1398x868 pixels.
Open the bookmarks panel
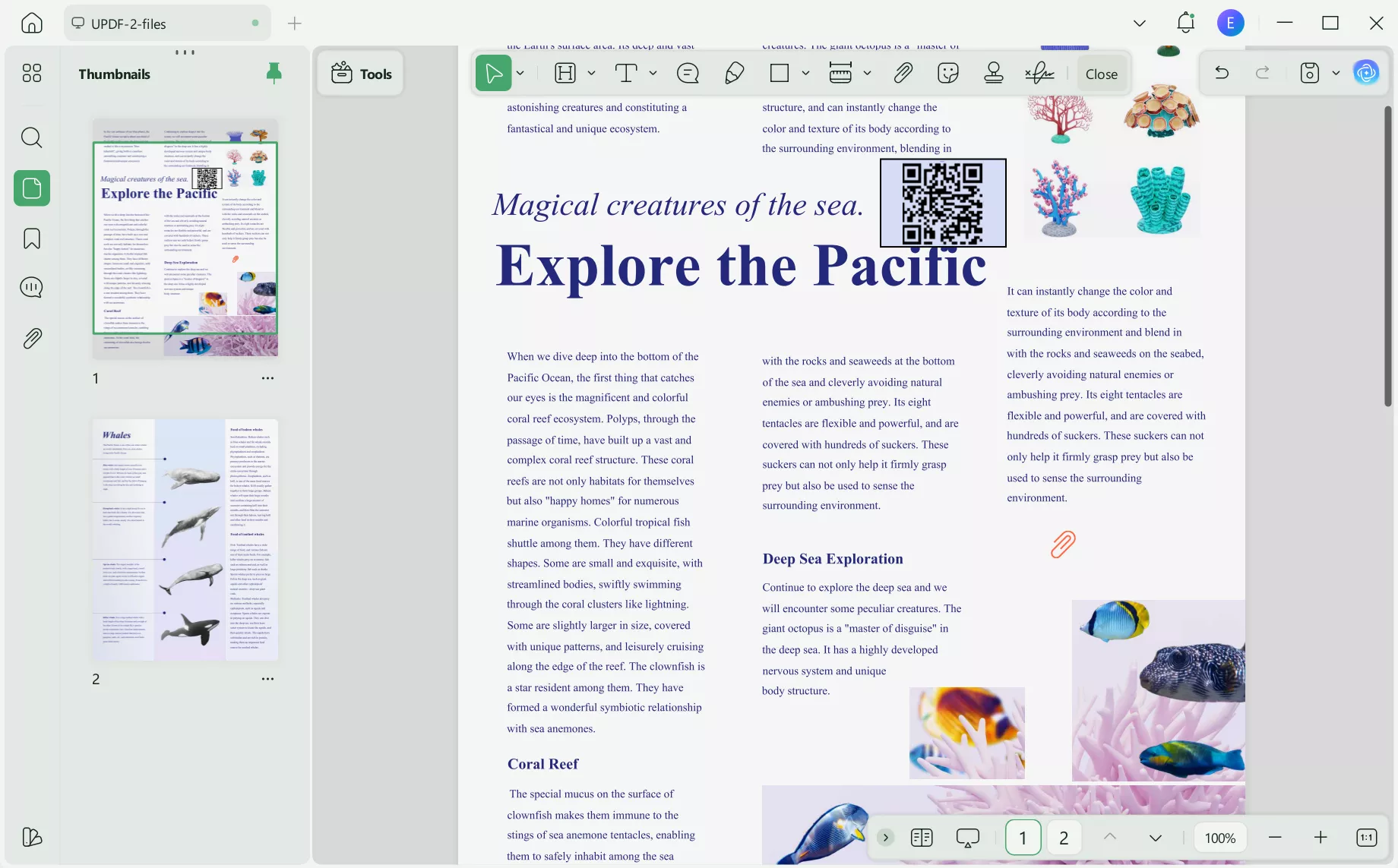pos(32,238)
